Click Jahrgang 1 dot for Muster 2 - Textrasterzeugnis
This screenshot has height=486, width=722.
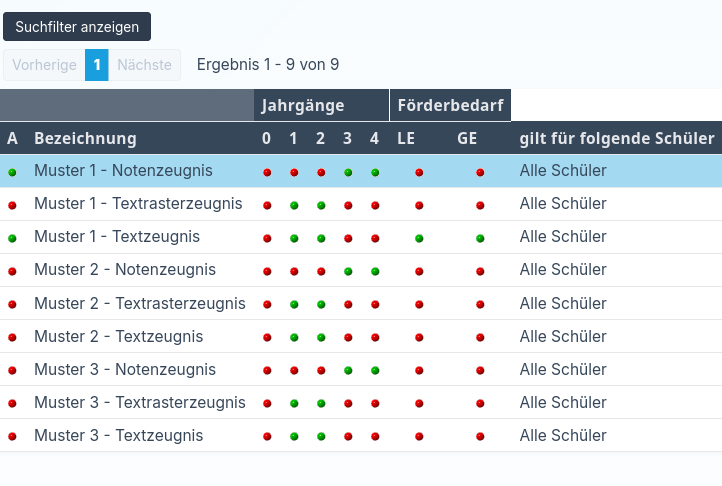[294, 304]
